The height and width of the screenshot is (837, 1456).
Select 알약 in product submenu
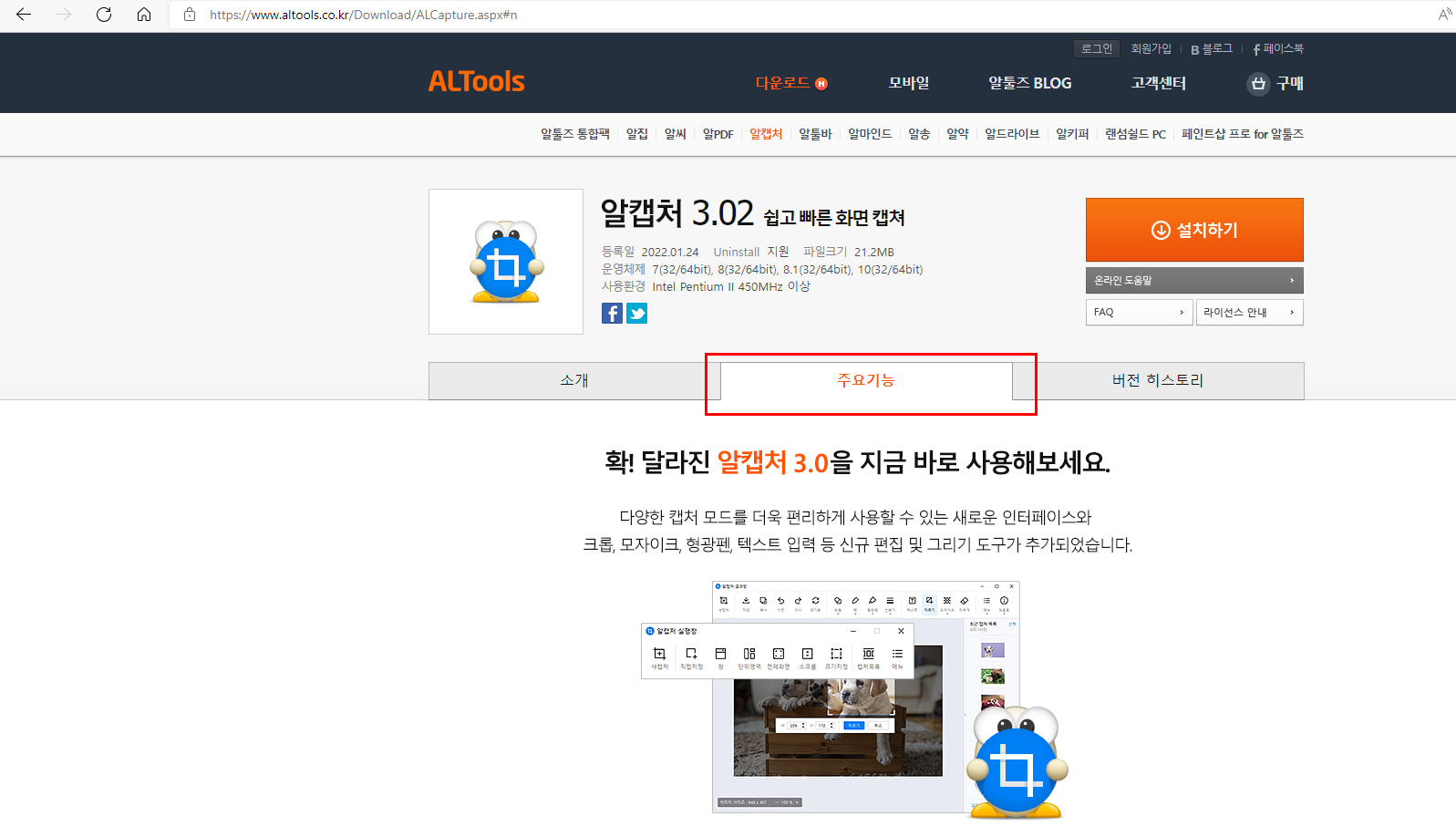coord(957,134)
